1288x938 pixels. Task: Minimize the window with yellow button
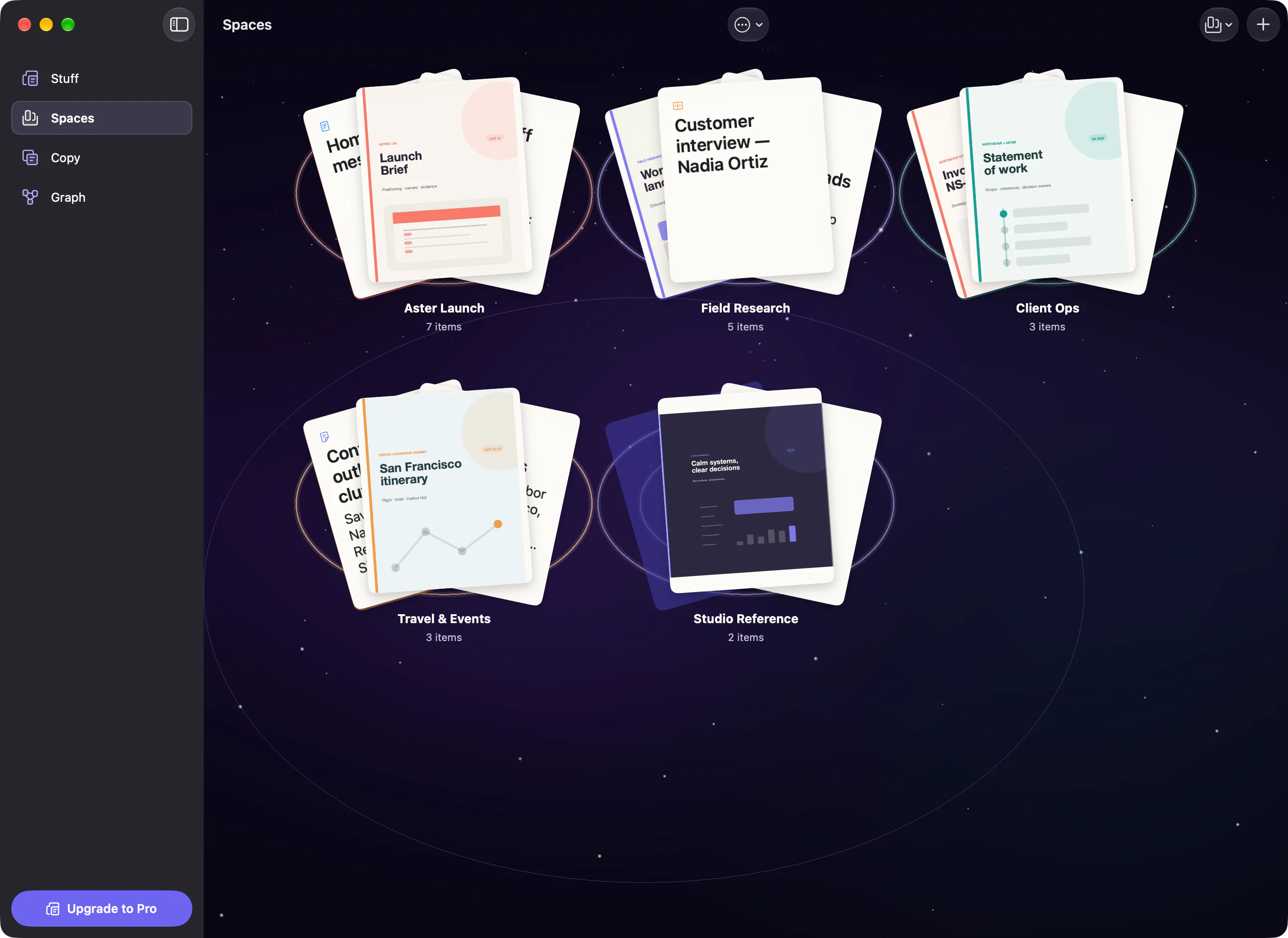click(x=46, y=25)
